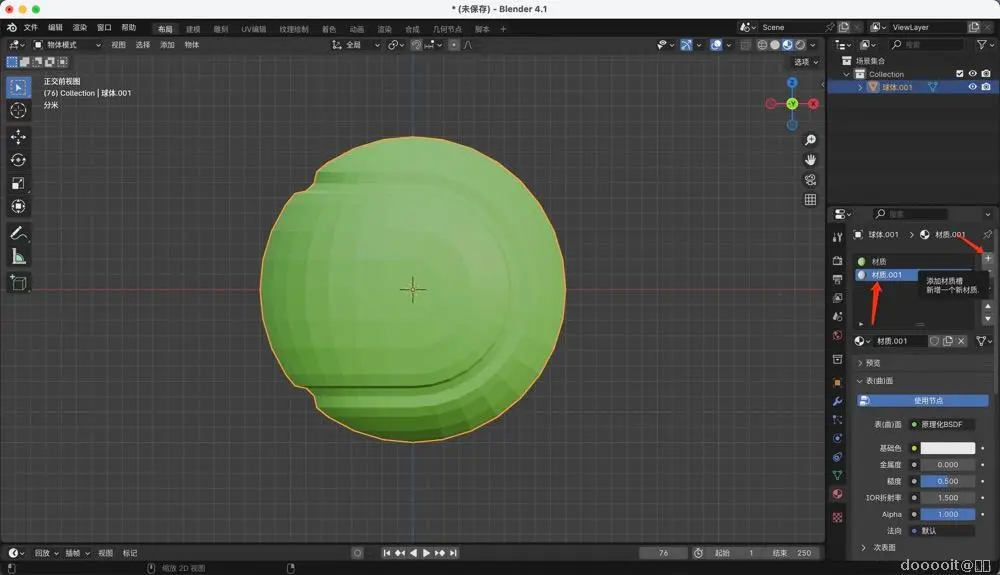Viewport: 1000px width, 575px height.
Task: Select the Measure tool
Action: [x=18, y=257]
